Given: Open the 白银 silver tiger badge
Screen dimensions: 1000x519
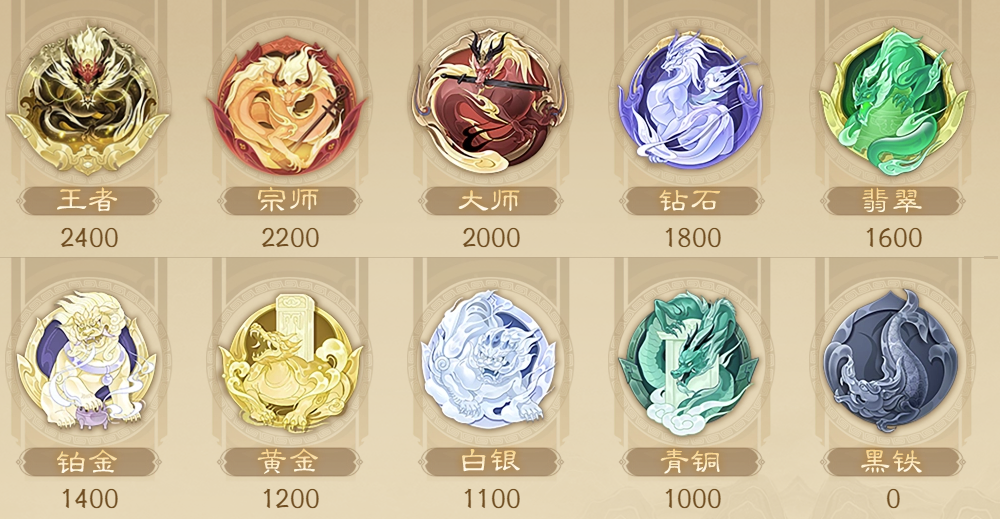Looking at the screenshot, I should click(x=490, y=360).
